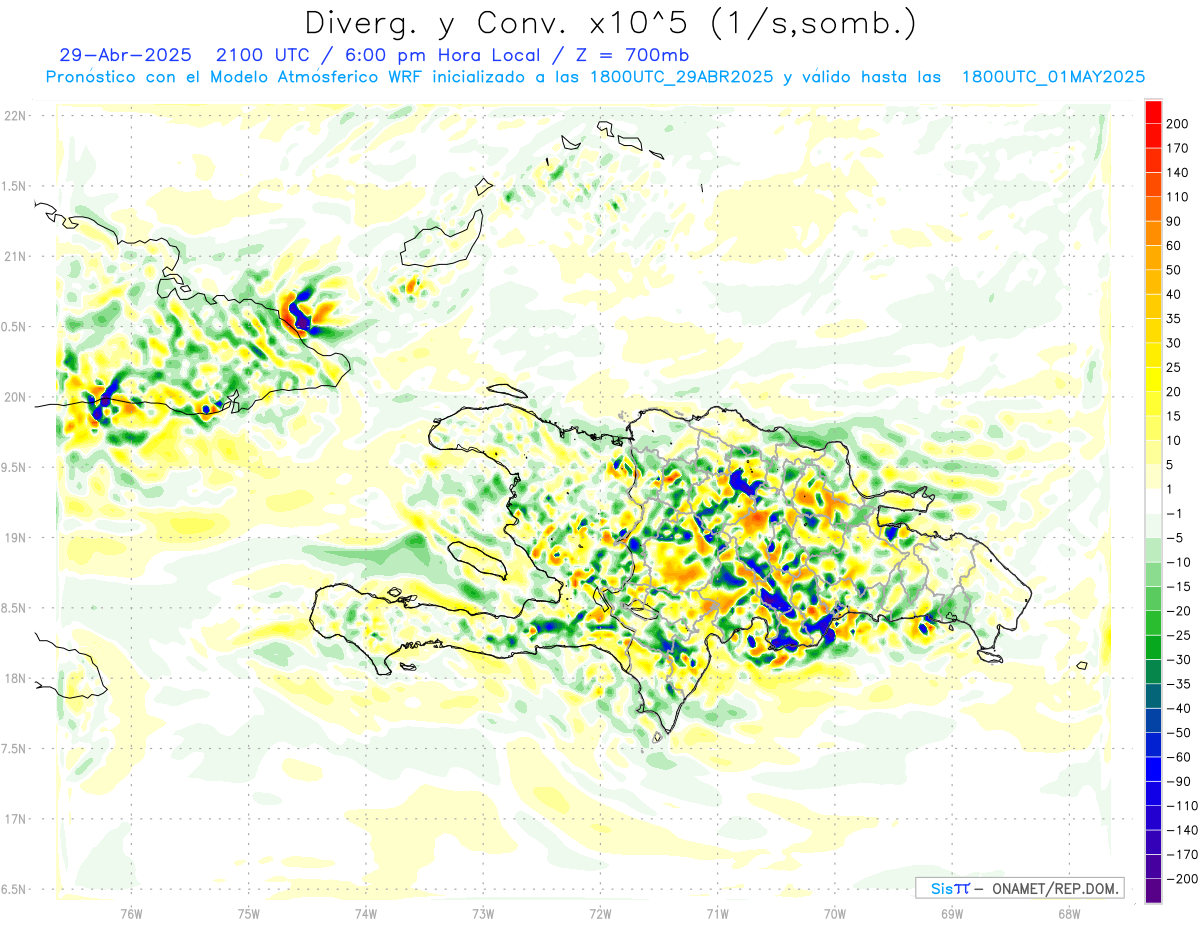Click the '74W' longitude label
The image size is (1200, 927).
pyautogui.click(x=366, y=915)
